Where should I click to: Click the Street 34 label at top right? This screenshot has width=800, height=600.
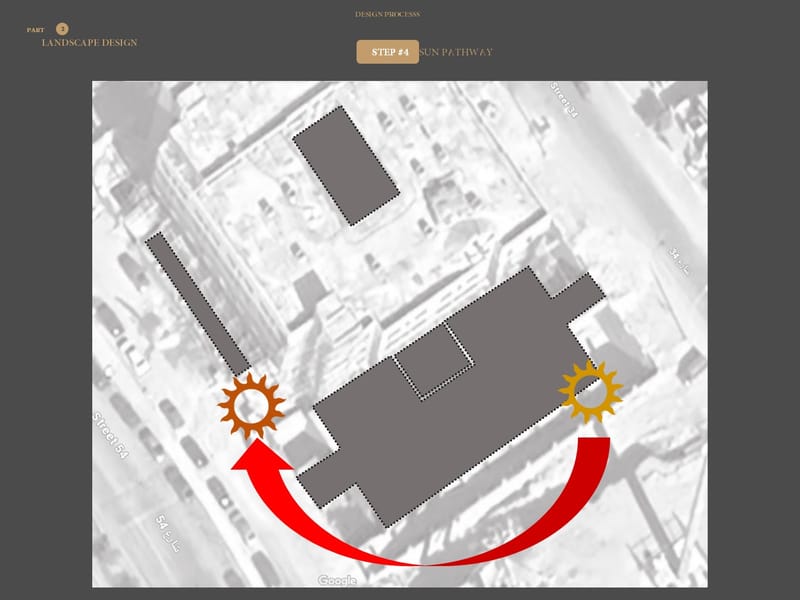(564, 101)
